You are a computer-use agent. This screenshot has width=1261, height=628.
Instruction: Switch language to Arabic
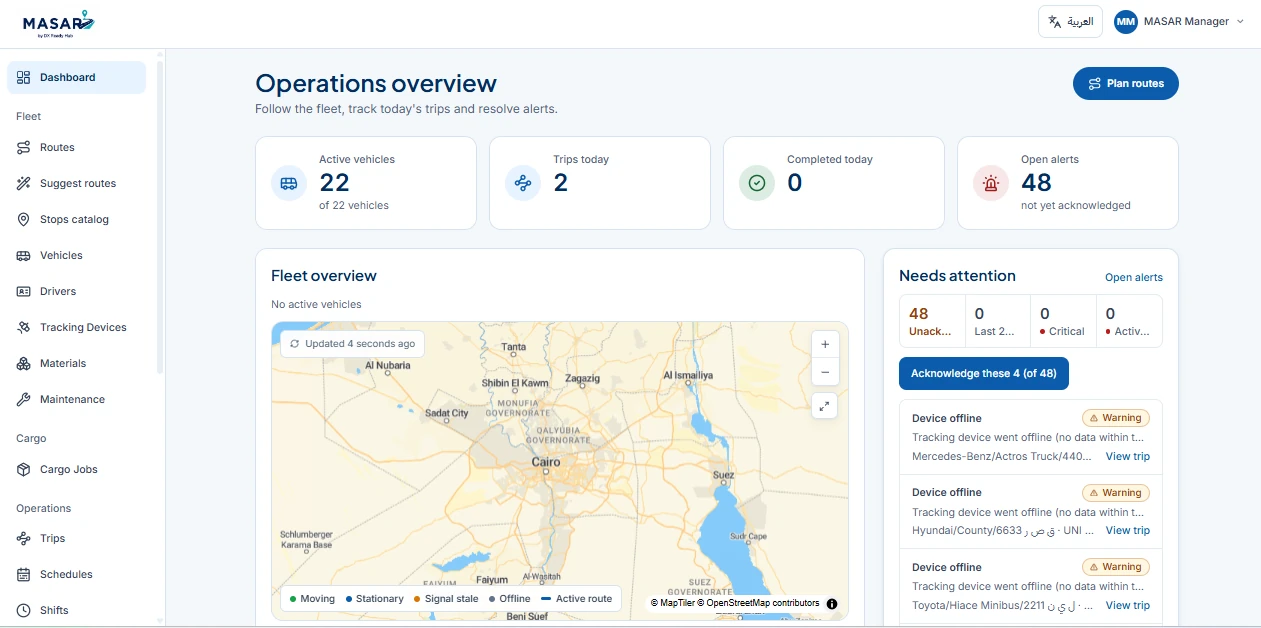point(1070,22)
